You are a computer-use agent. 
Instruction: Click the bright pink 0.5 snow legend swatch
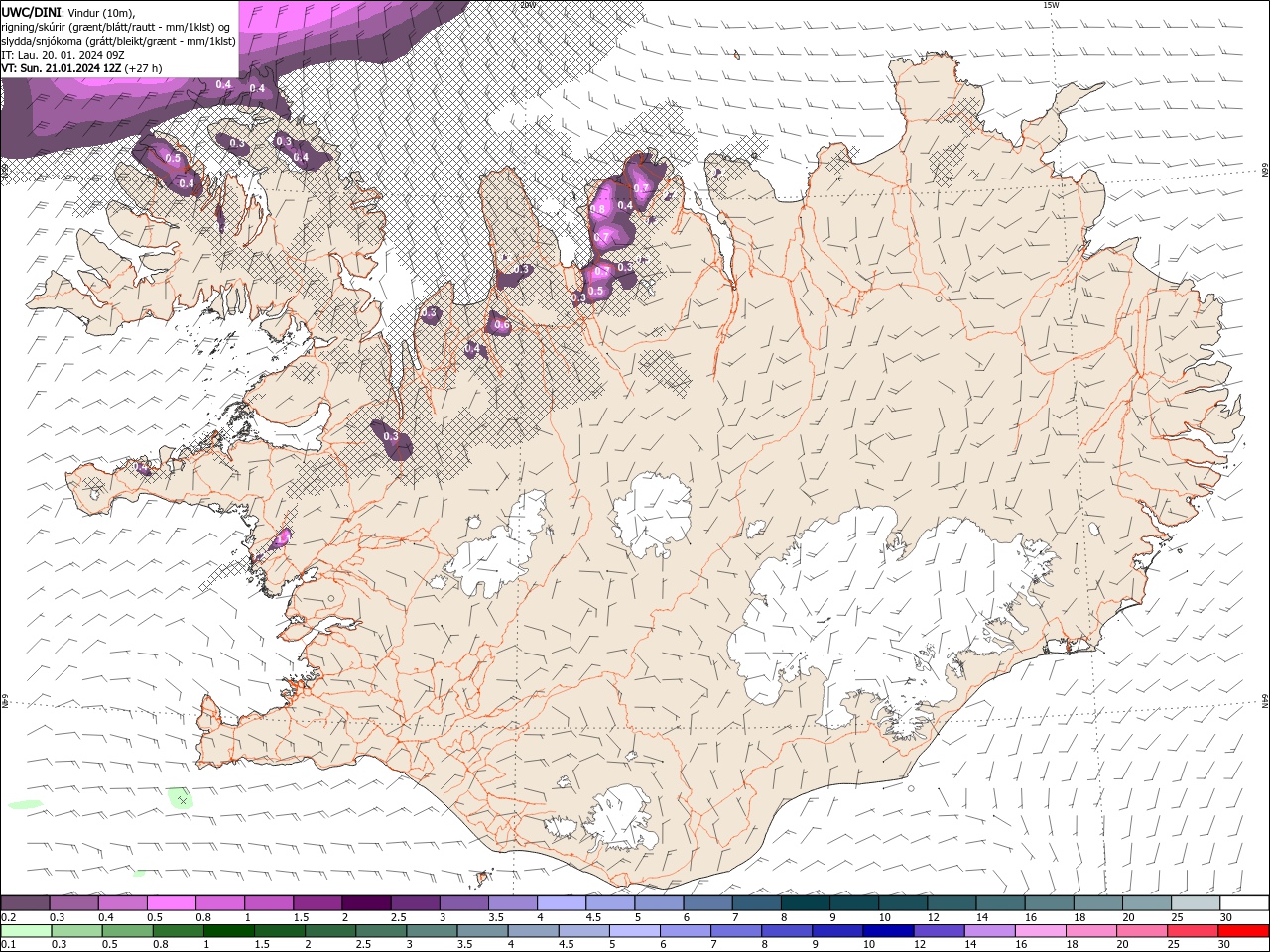[171, 903]
